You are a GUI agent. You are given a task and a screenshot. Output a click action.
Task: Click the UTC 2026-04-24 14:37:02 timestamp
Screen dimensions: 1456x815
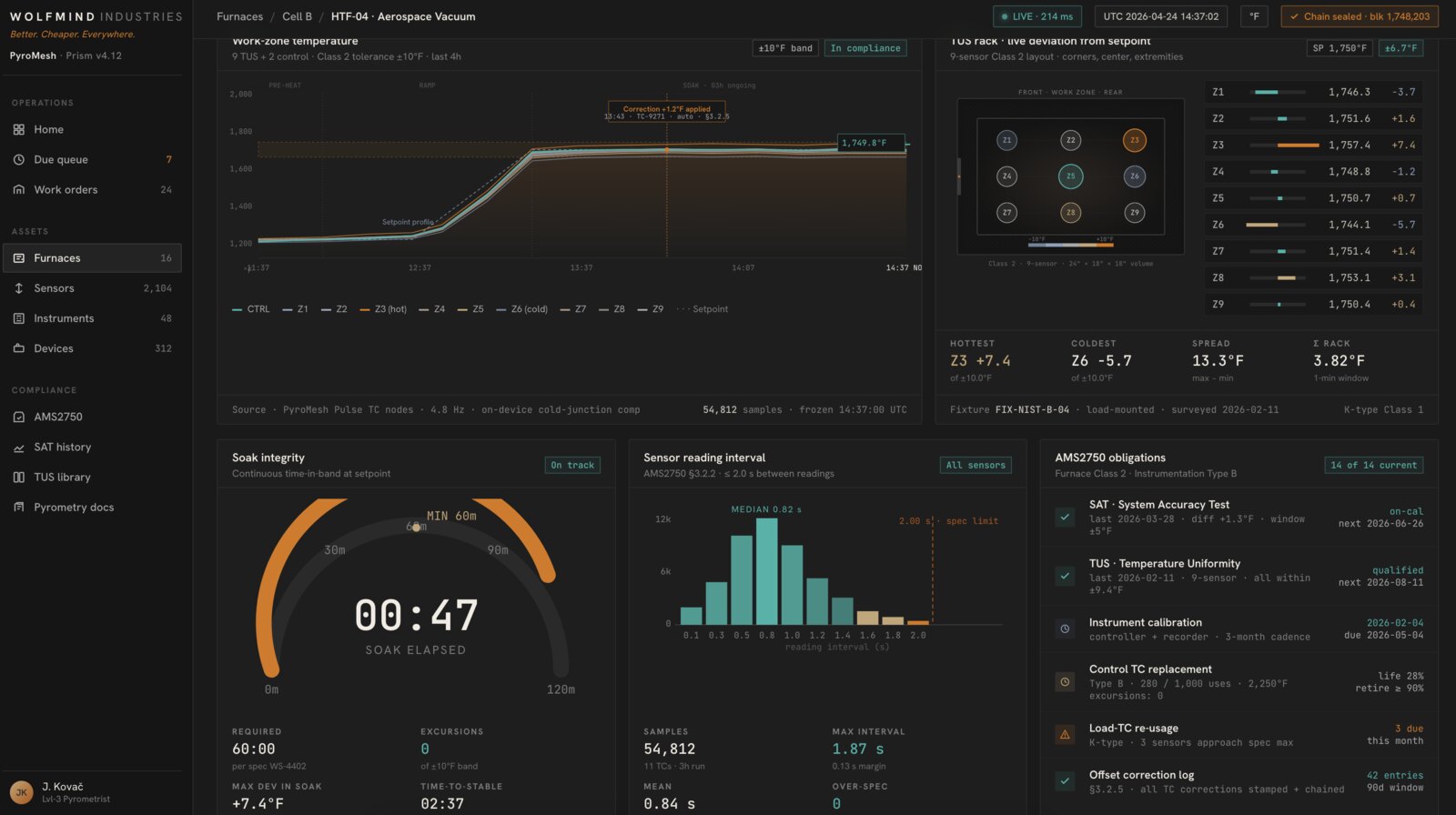1161,16
